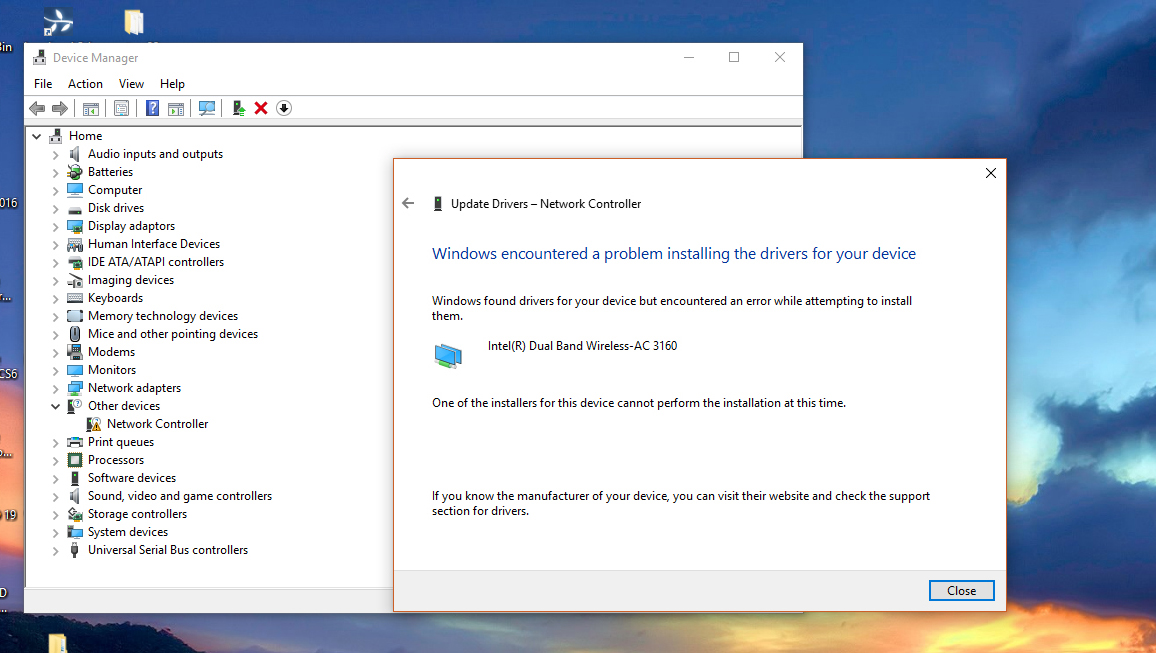The height and width of the screenshot is (653, 1156).
Task: Click the Disable device down-arrow icon
Action: (284, 108)
